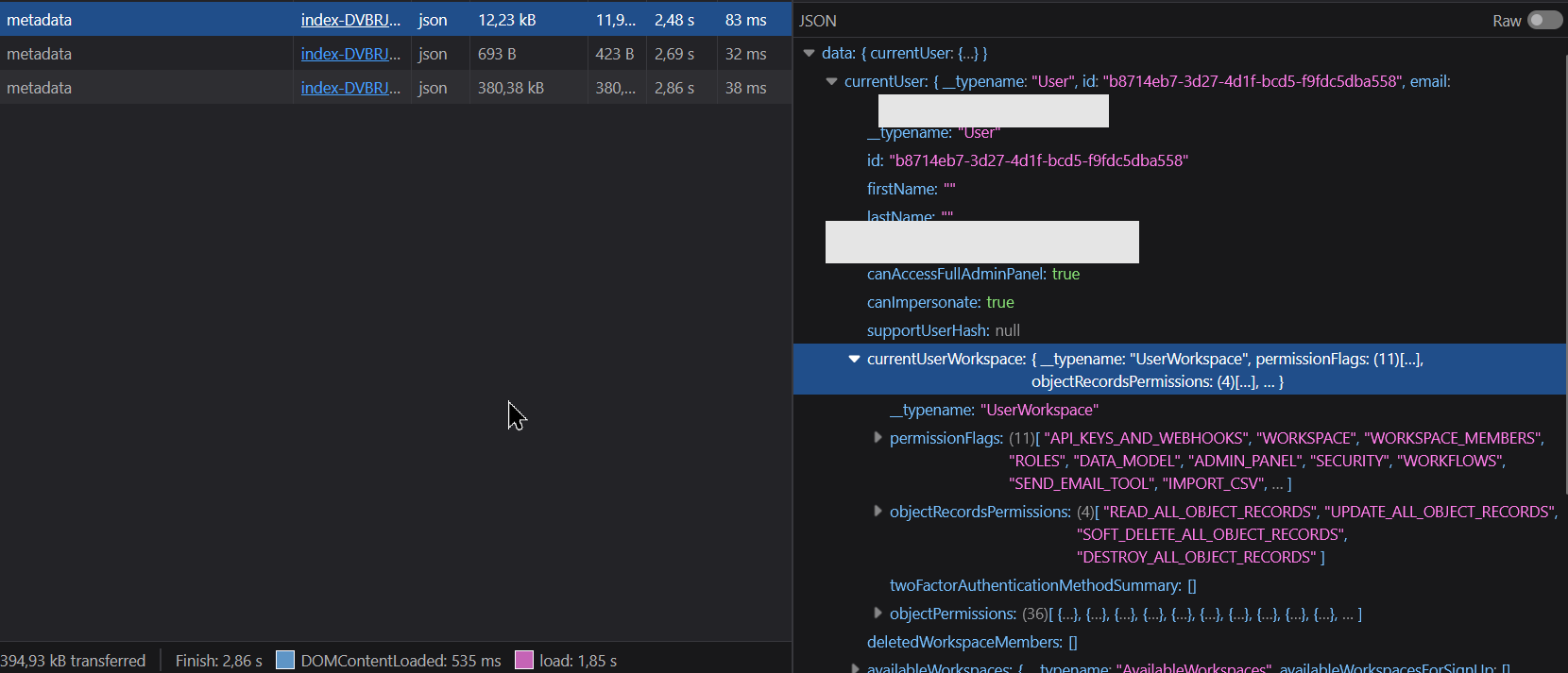Click the 2,86 s time cell
The image size is (1568, 673).
pyautogui.click(x=681, y=88)
